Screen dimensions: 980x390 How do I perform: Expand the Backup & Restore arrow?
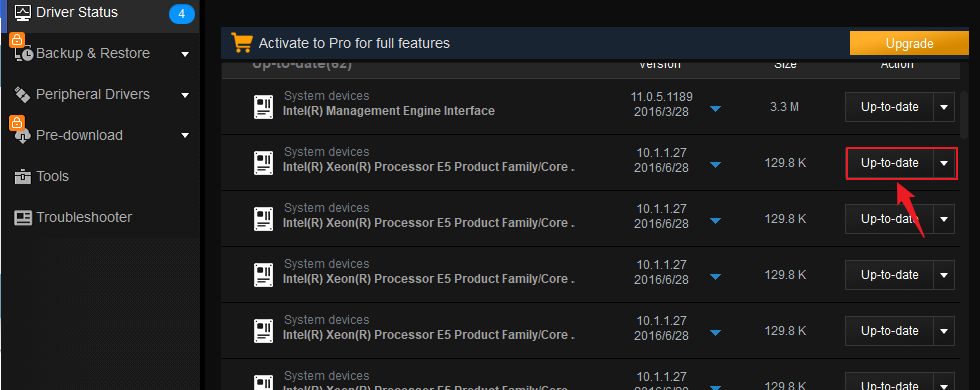185,54
